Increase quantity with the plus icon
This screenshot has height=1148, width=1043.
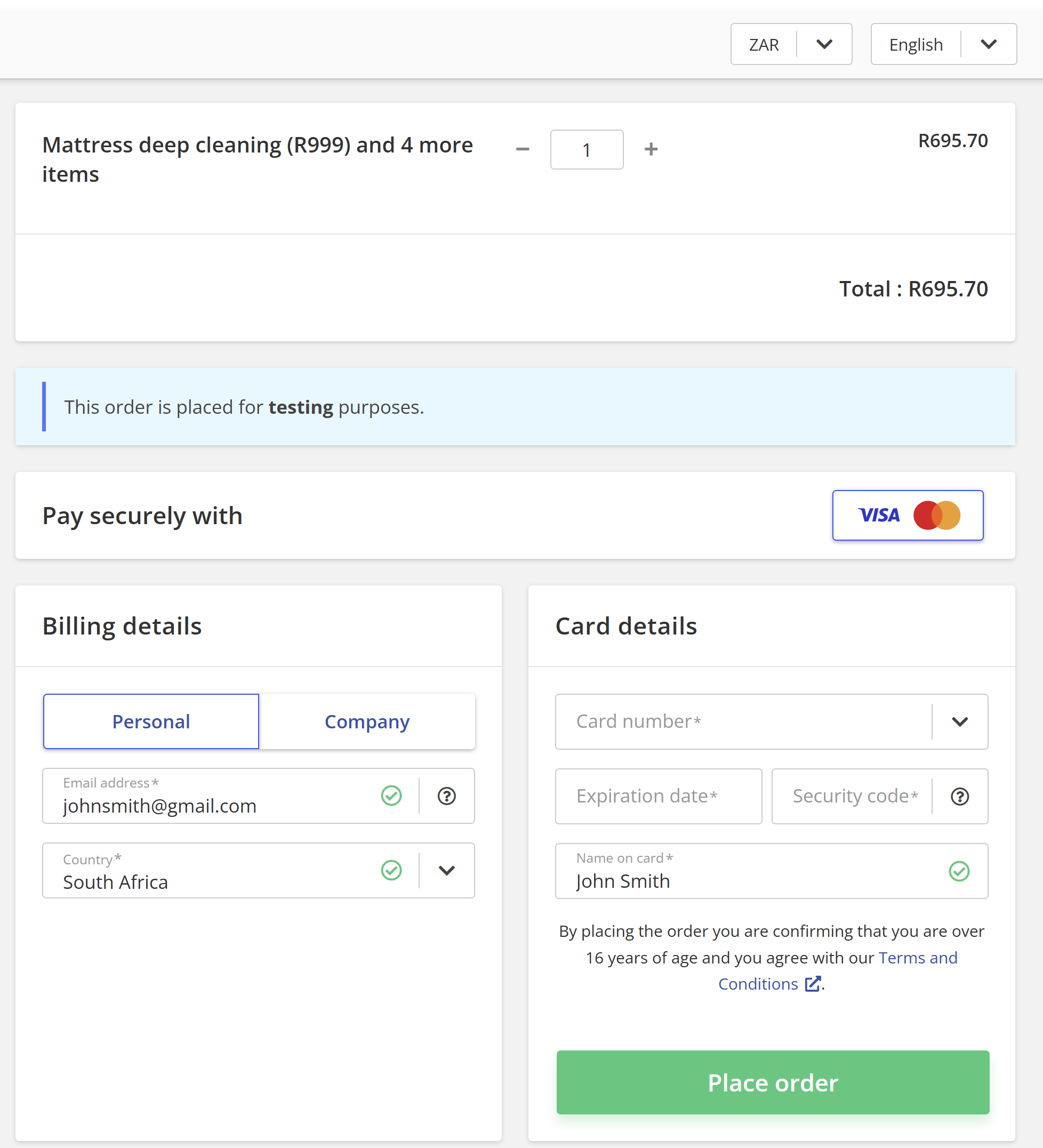(x=651, y=149)
